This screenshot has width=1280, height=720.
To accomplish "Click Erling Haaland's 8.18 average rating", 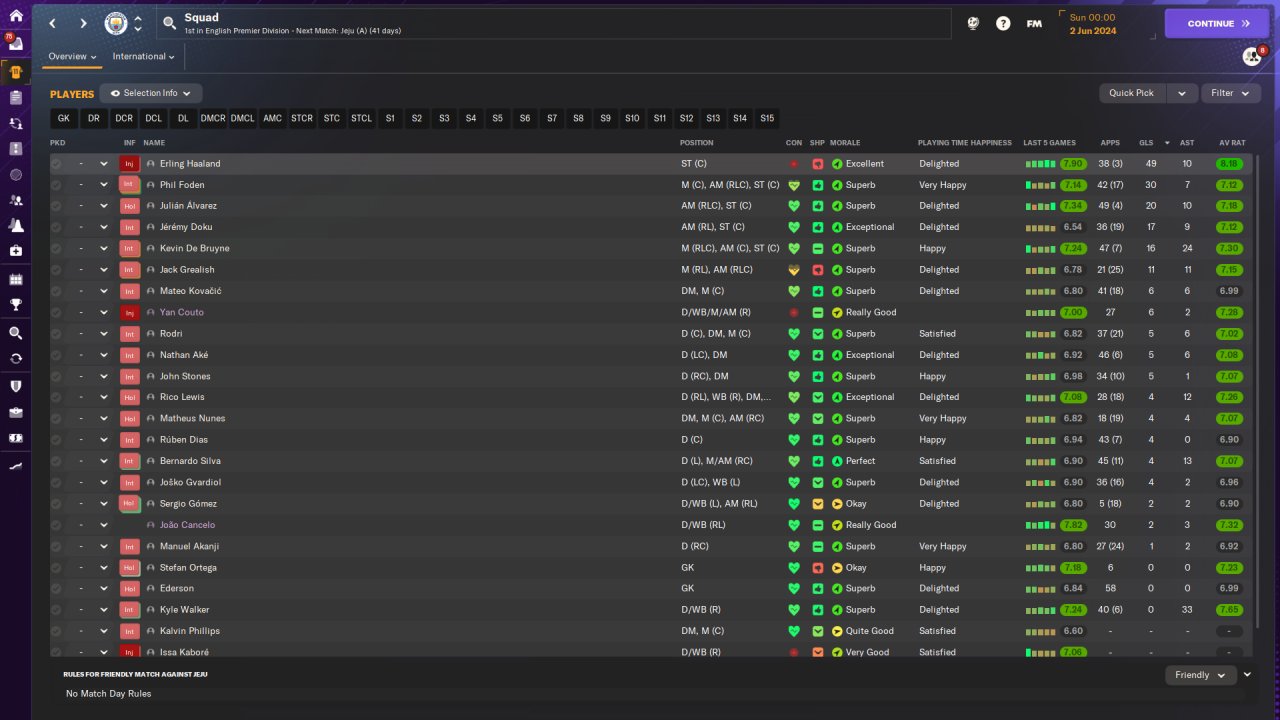I will pyautogui.click(x=1229, y=164).
